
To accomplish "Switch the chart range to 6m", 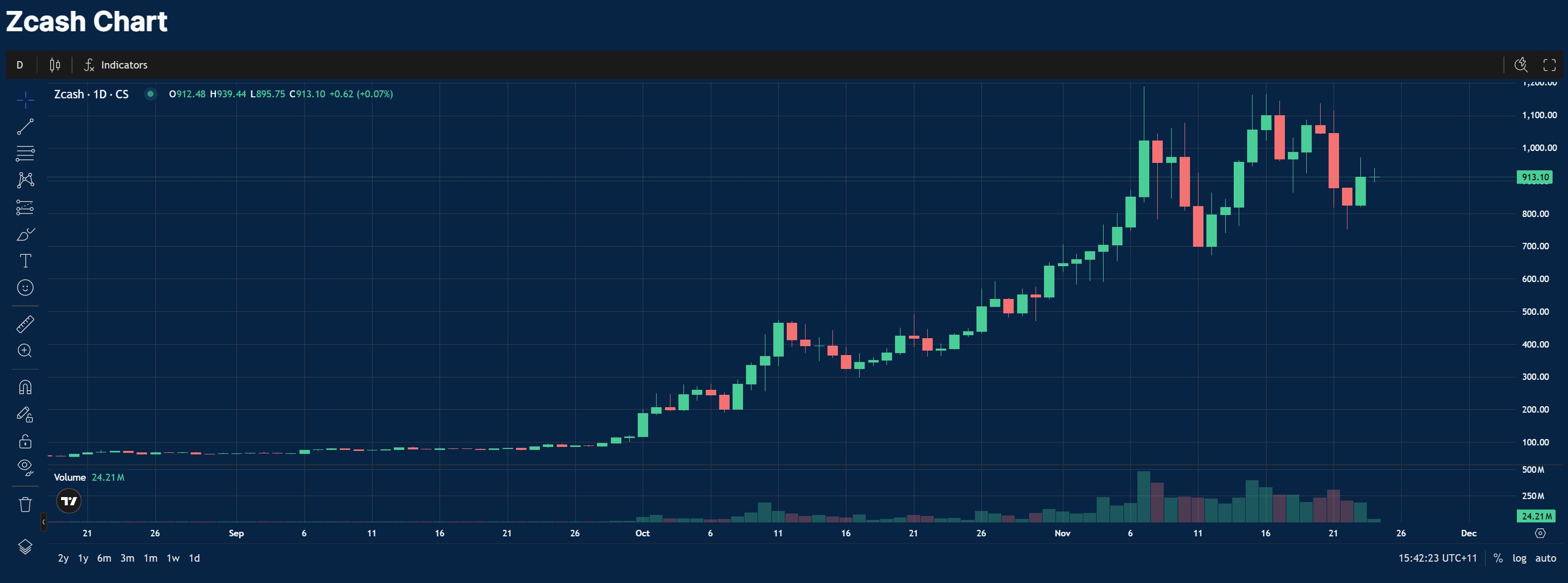I will (x=103, y=558).
